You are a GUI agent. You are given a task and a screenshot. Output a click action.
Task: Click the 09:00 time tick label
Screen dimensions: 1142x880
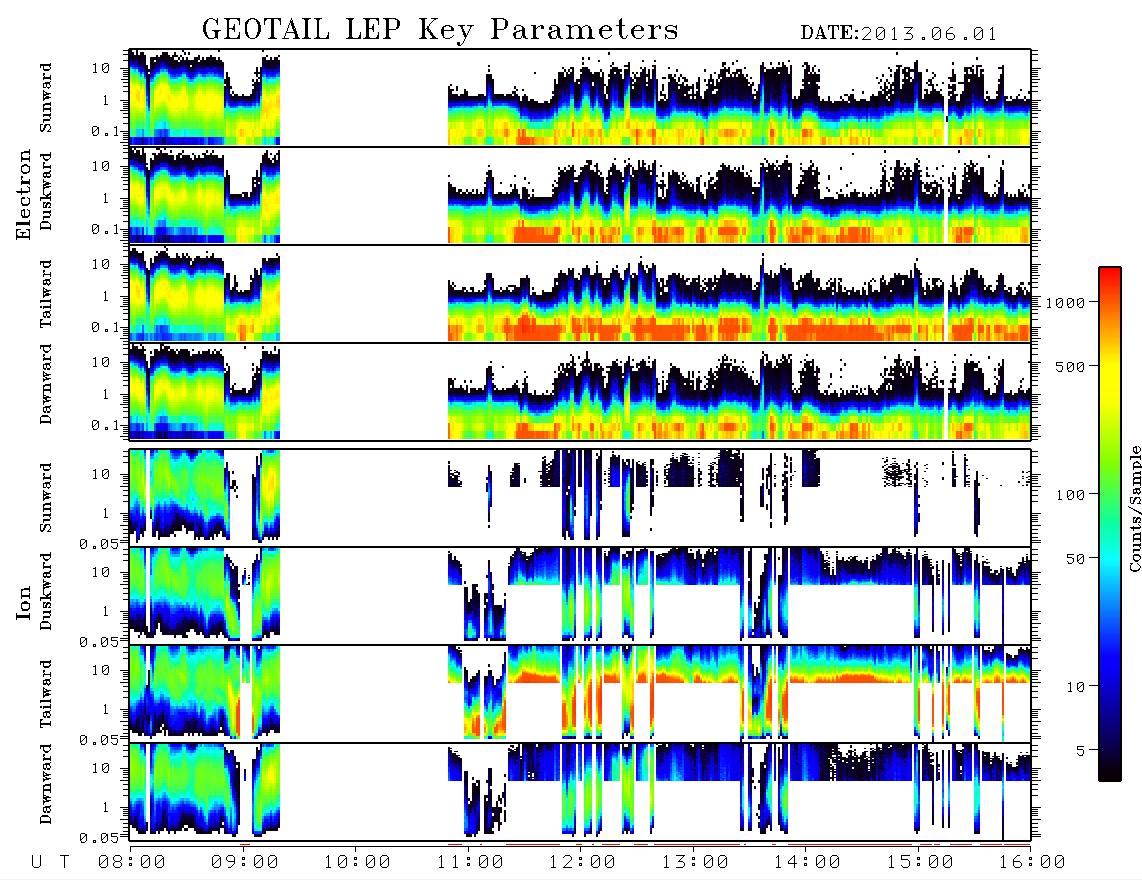pyautogui.click(x=245, y=863)
